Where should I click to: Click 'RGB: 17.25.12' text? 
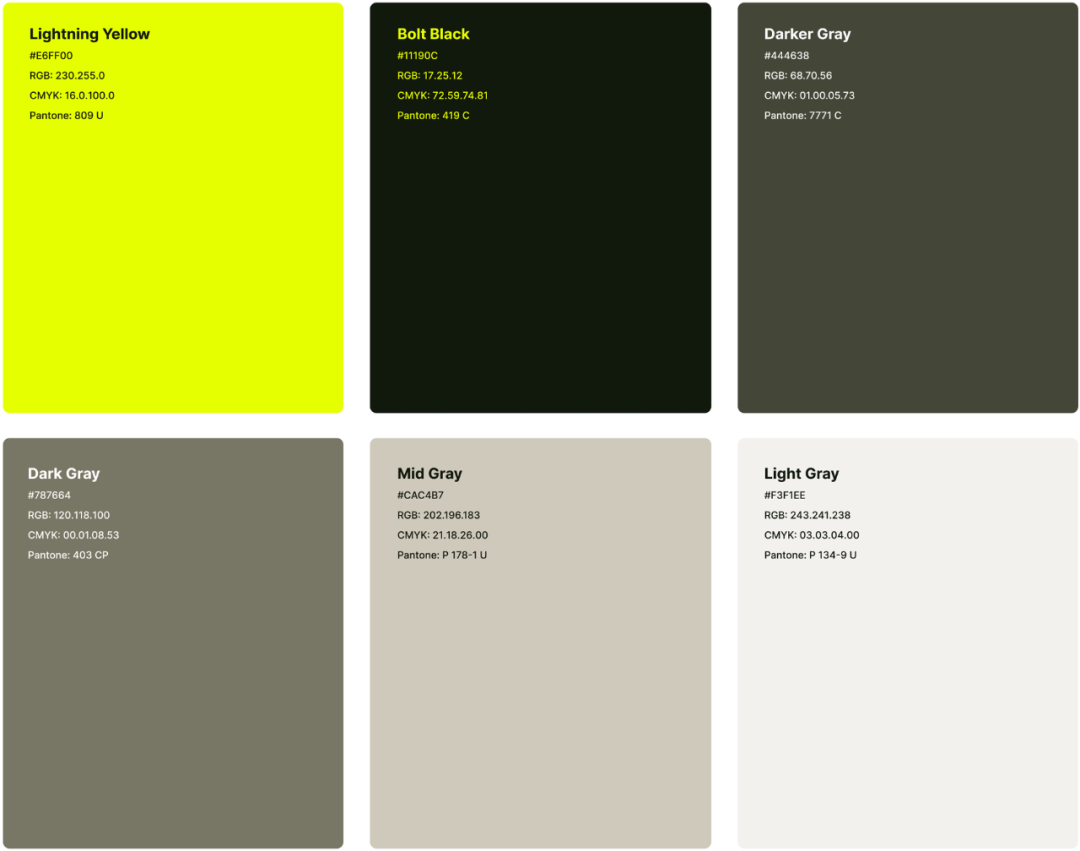[x=430, y=76]
